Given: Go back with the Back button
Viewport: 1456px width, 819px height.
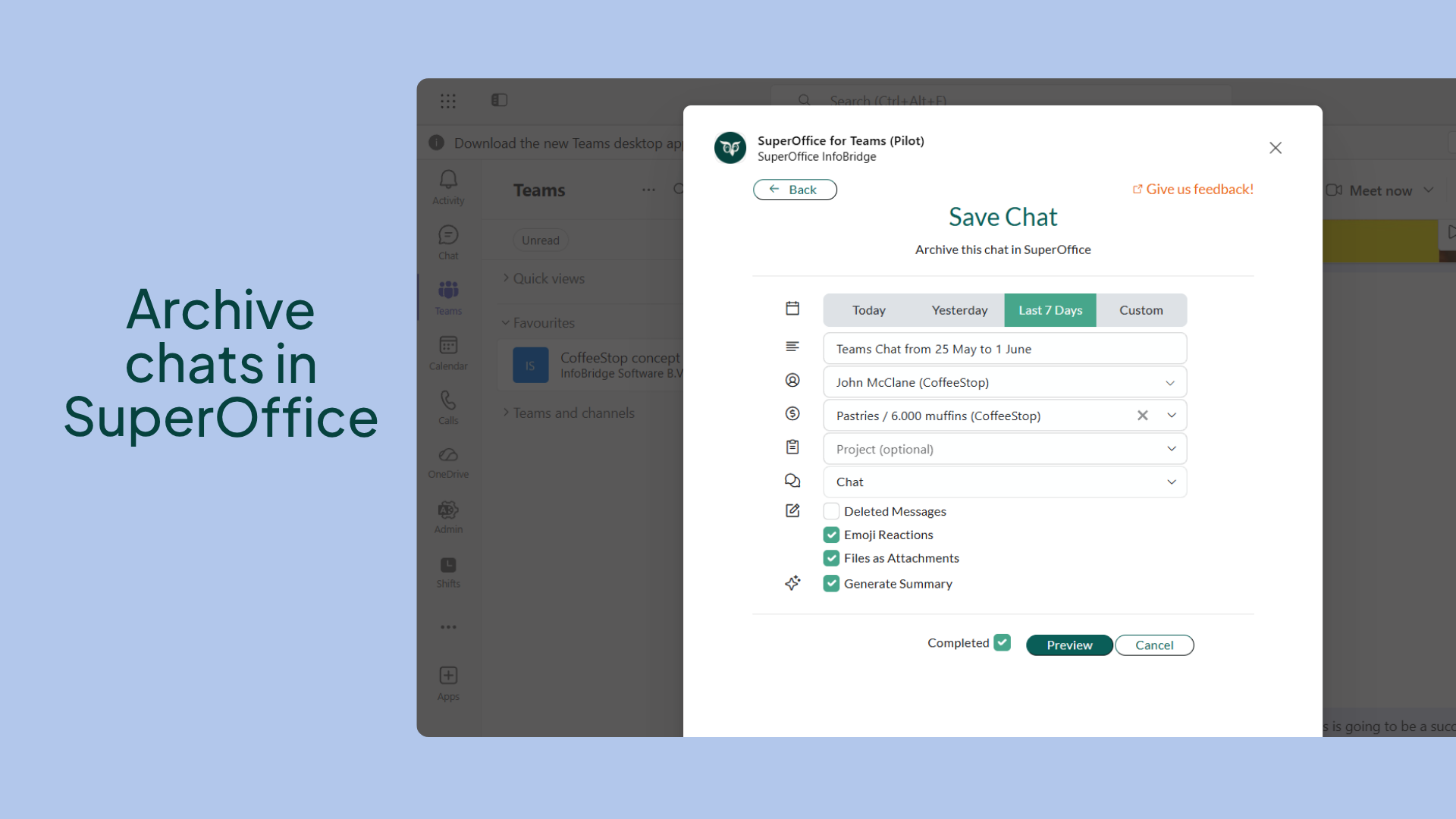Looking at the screenshot, I should point(795,190).
